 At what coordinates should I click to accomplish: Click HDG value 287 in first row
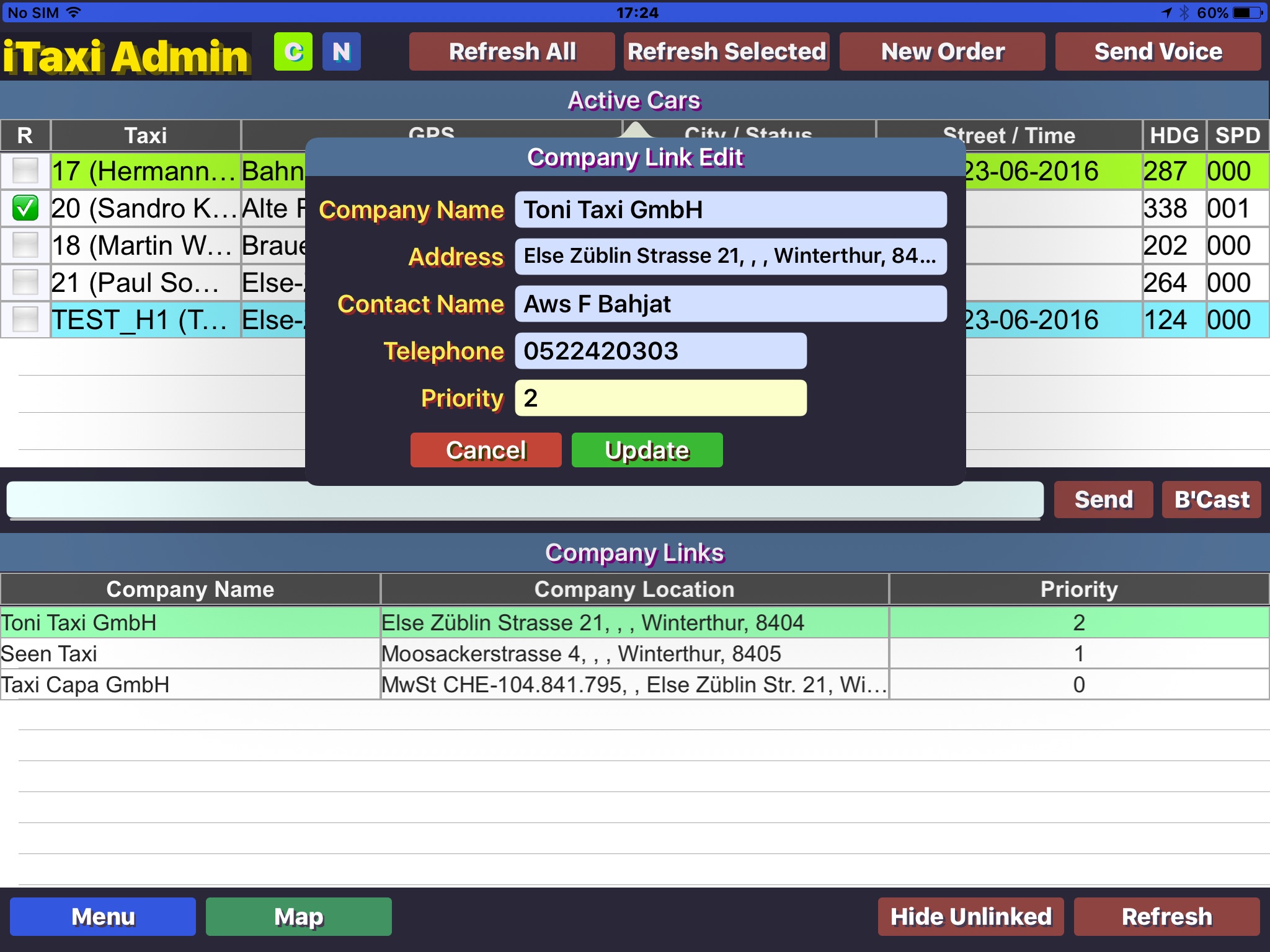[x=1175, y=171]
